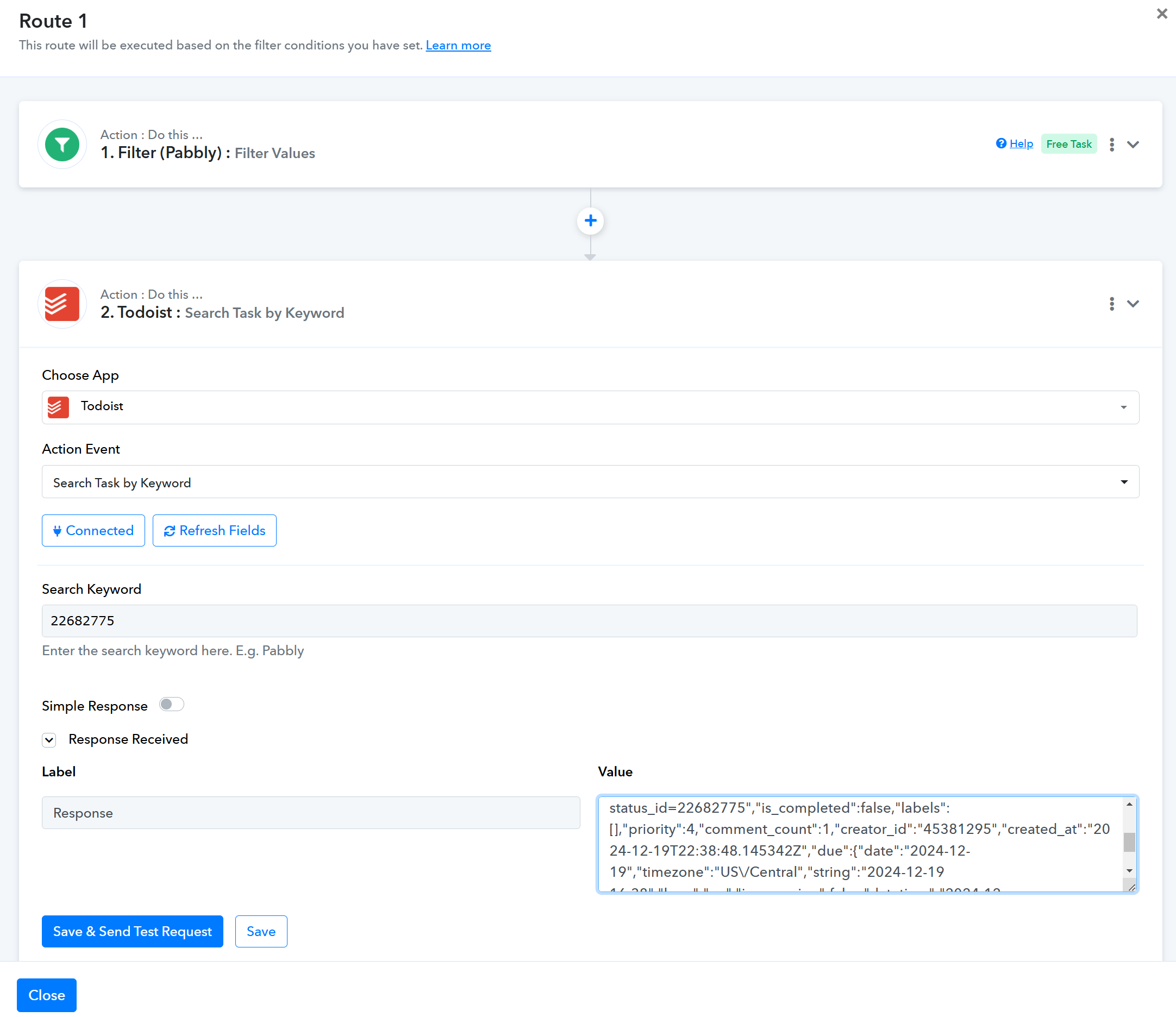Click Save & Send Test Request
The width and height of the screenshot is (1176, 1017).
tap(132, 931)
